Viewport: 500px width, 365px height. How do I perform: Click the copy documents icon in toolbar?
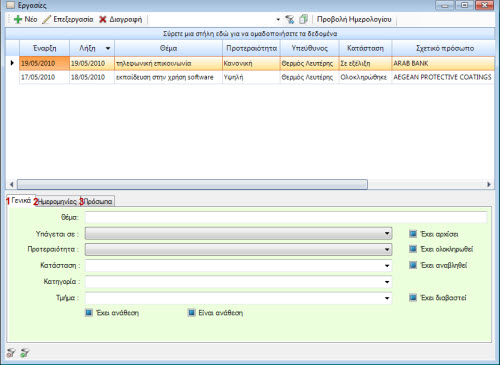click(303, 19)
